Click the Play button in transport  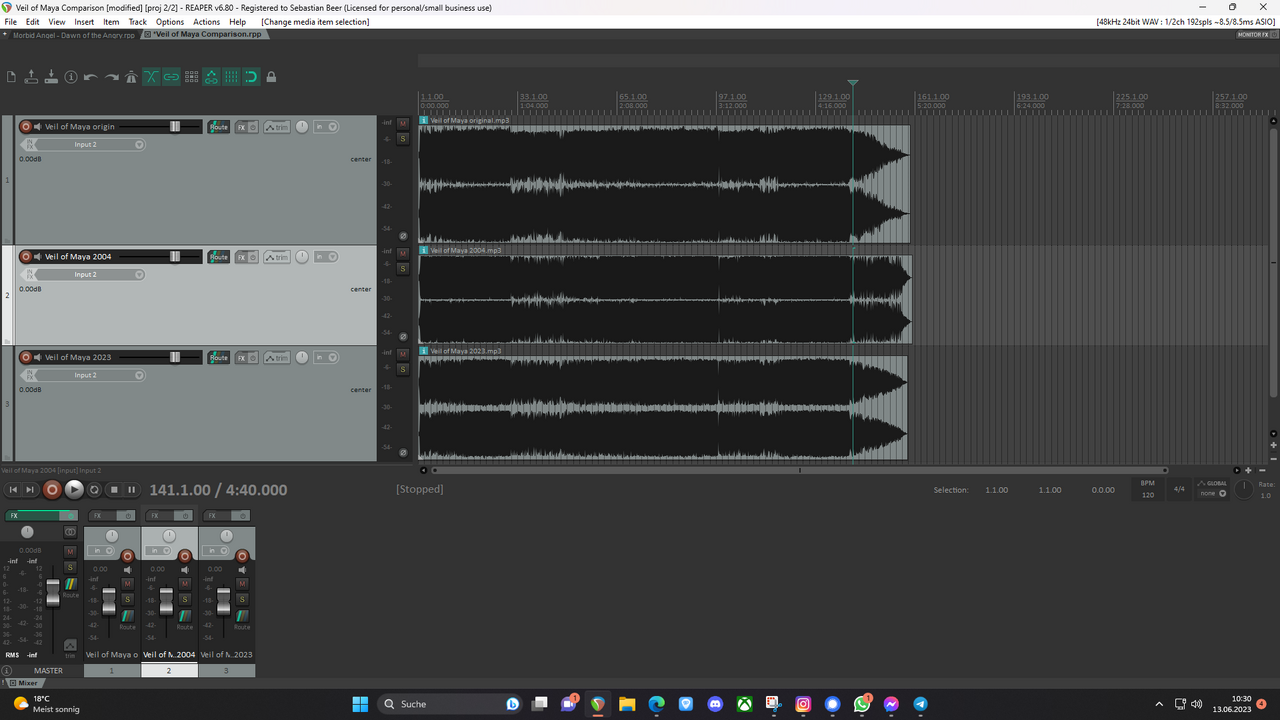pyautogui.click(x=74, y=490)
